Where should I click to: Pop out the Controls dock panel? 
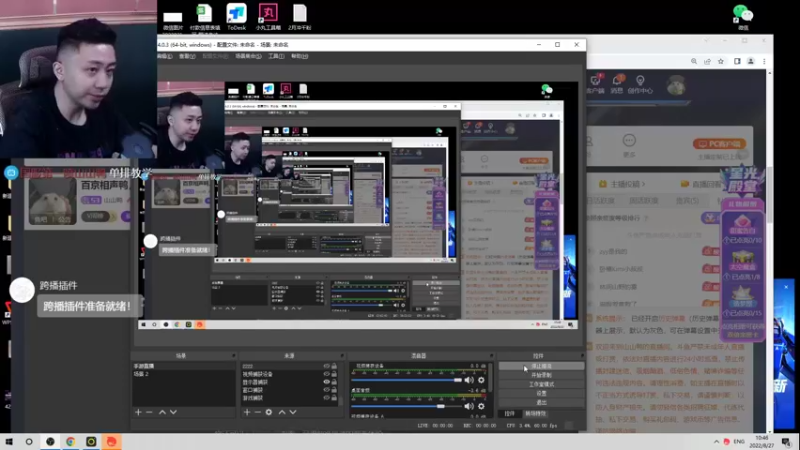582,356
